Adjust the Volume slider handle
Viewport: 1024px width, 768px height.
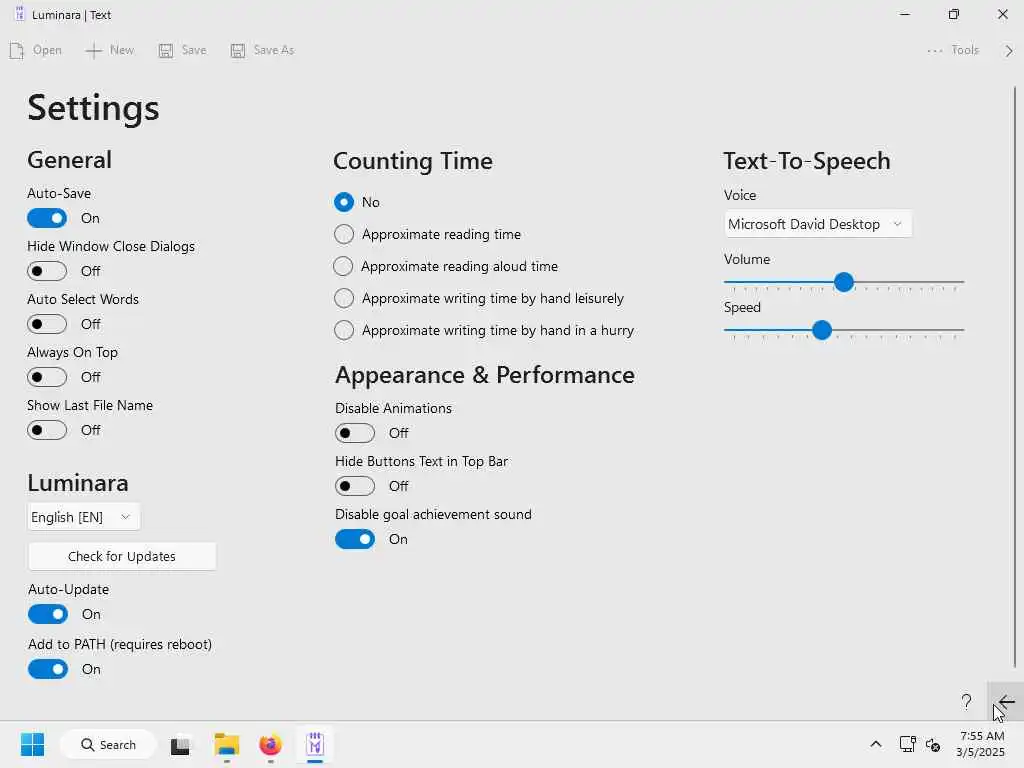coord(844,282)
